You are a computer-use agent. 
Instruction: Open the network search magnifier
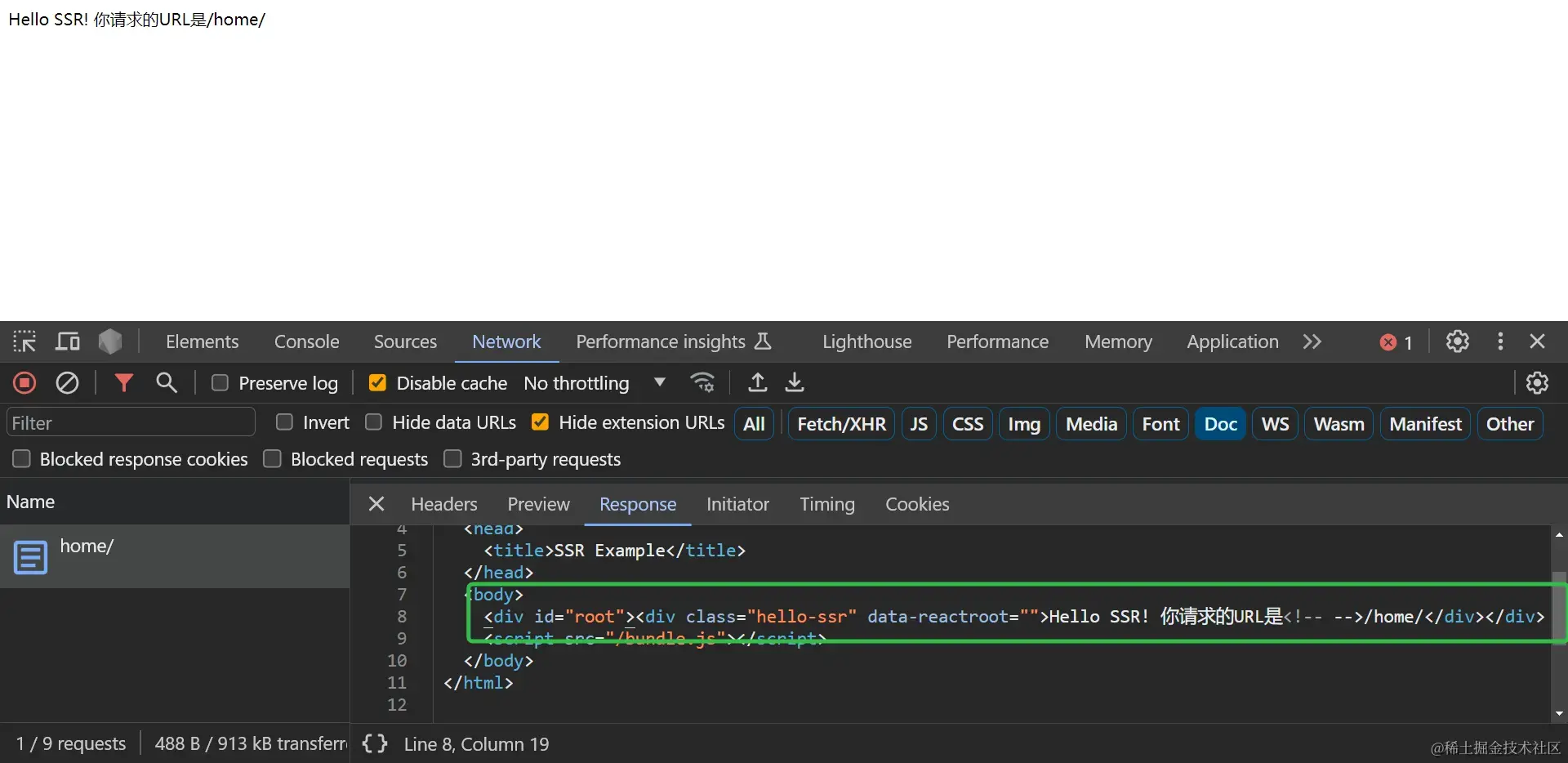tap(167, 383)
